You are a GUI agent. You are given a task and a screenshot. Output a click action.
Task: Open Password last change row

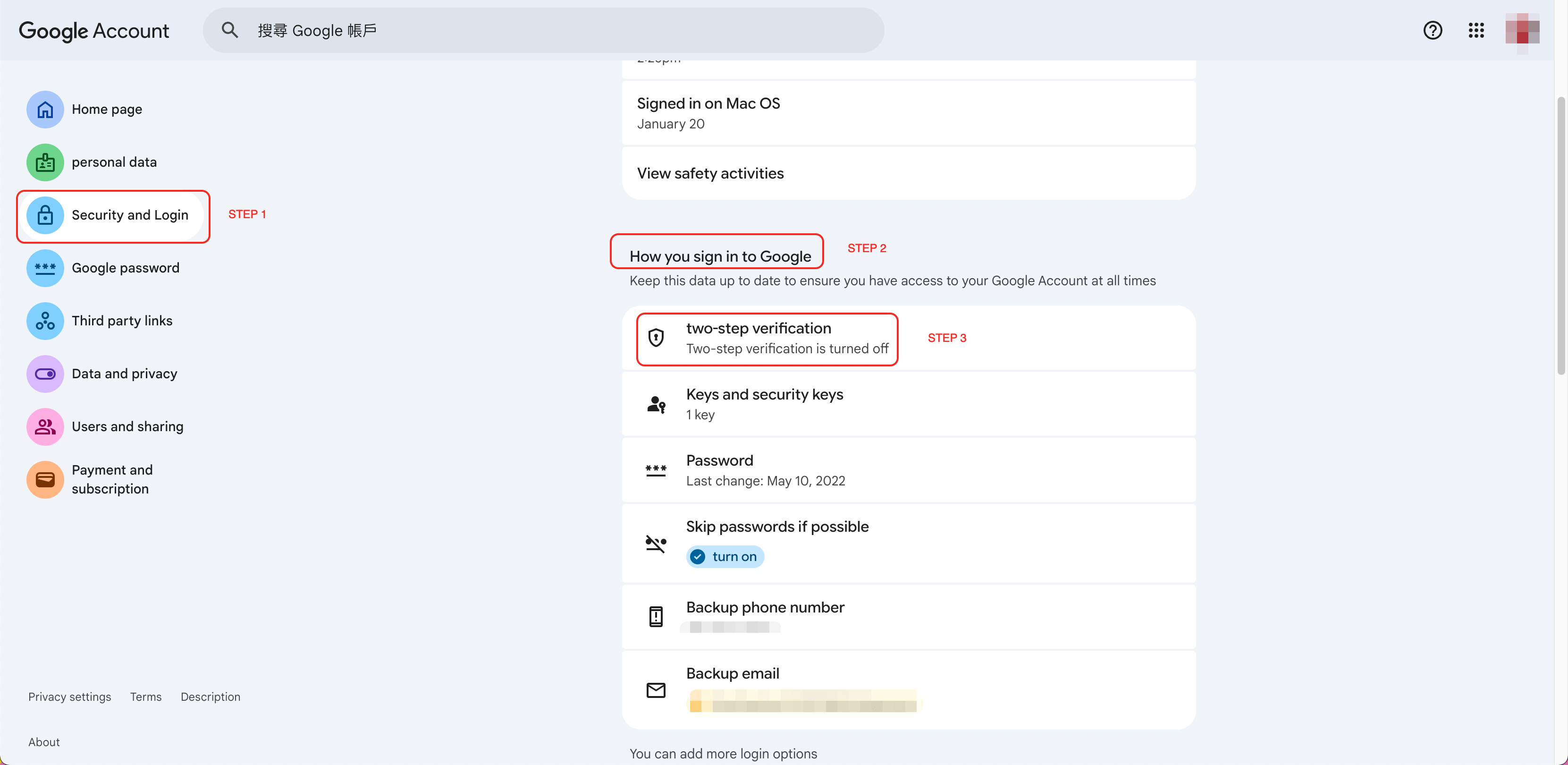coord(908,470)
